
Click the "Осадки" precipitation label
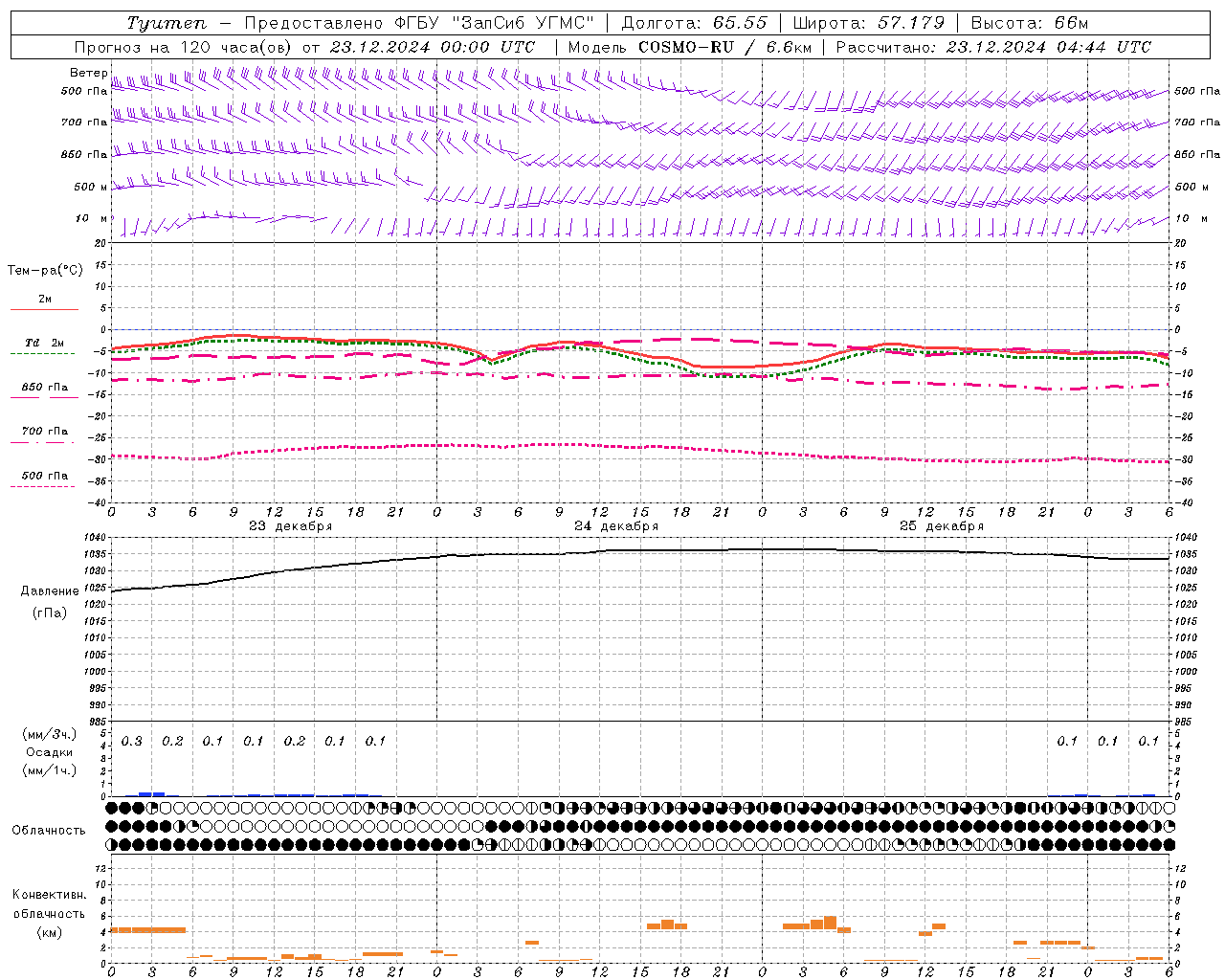pyautogui.click(x=49, y=752)
